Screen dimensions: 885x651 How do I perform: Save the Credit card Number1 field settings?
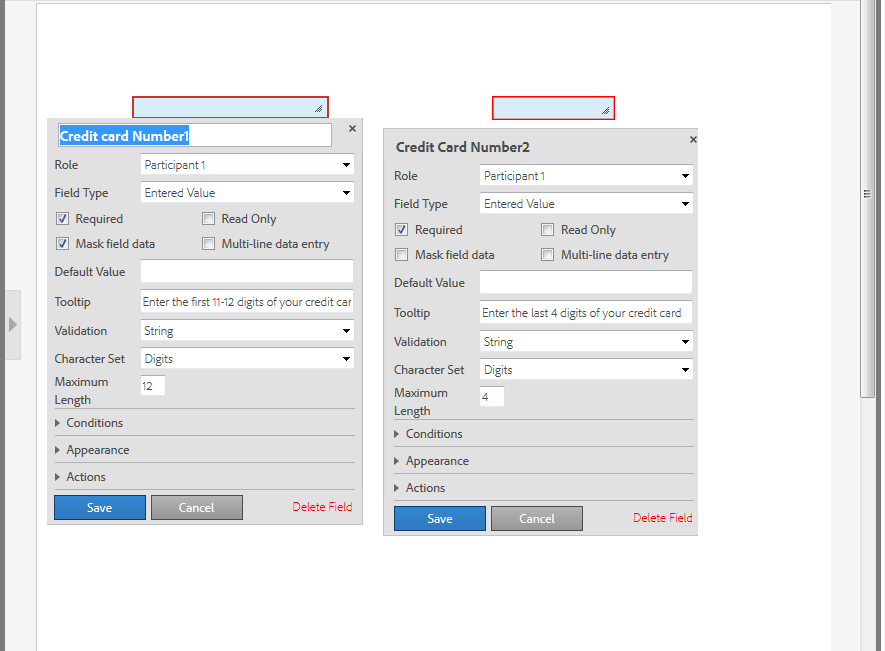(x=99, y=507)
